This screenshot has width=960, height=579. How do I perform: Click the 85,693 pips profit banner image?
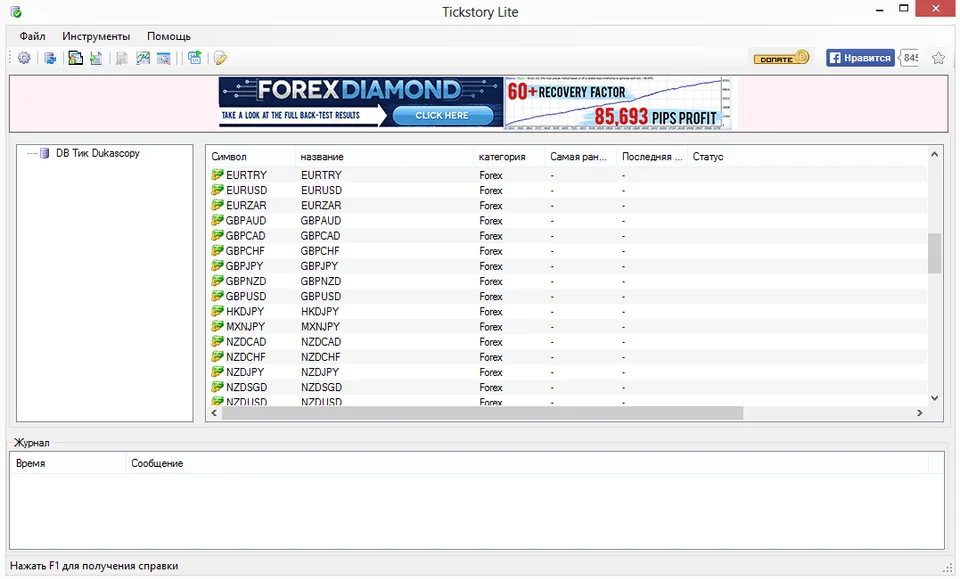(x=617, y=103)
